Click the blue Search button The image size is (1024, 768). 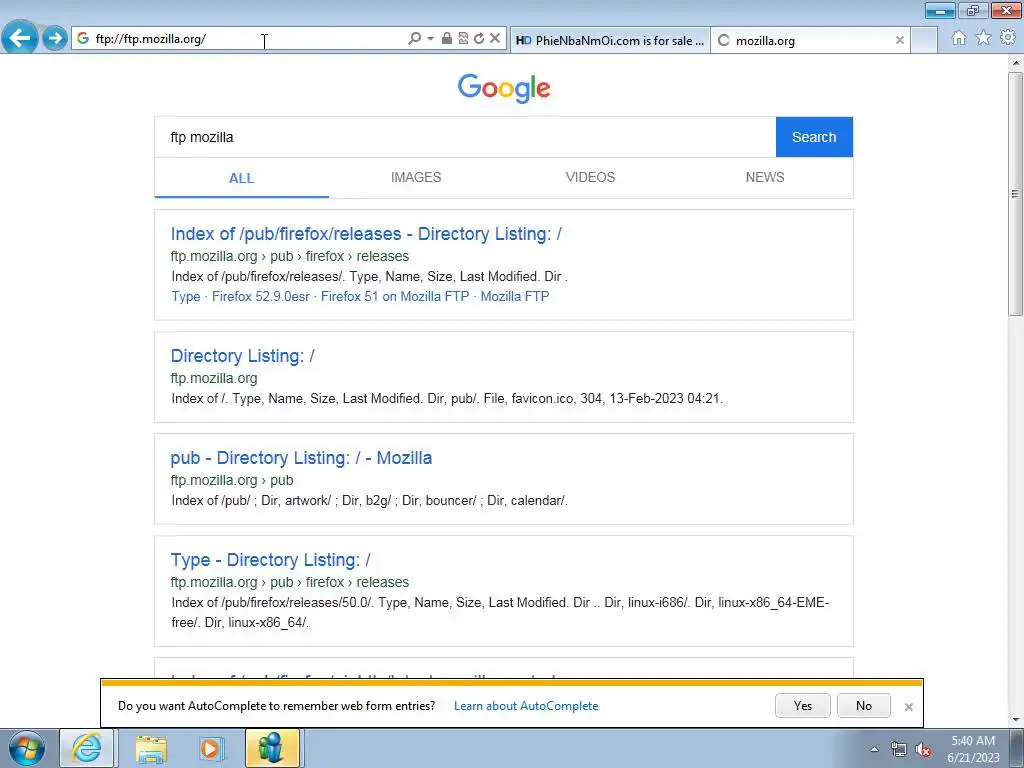[x=814, y=137]
